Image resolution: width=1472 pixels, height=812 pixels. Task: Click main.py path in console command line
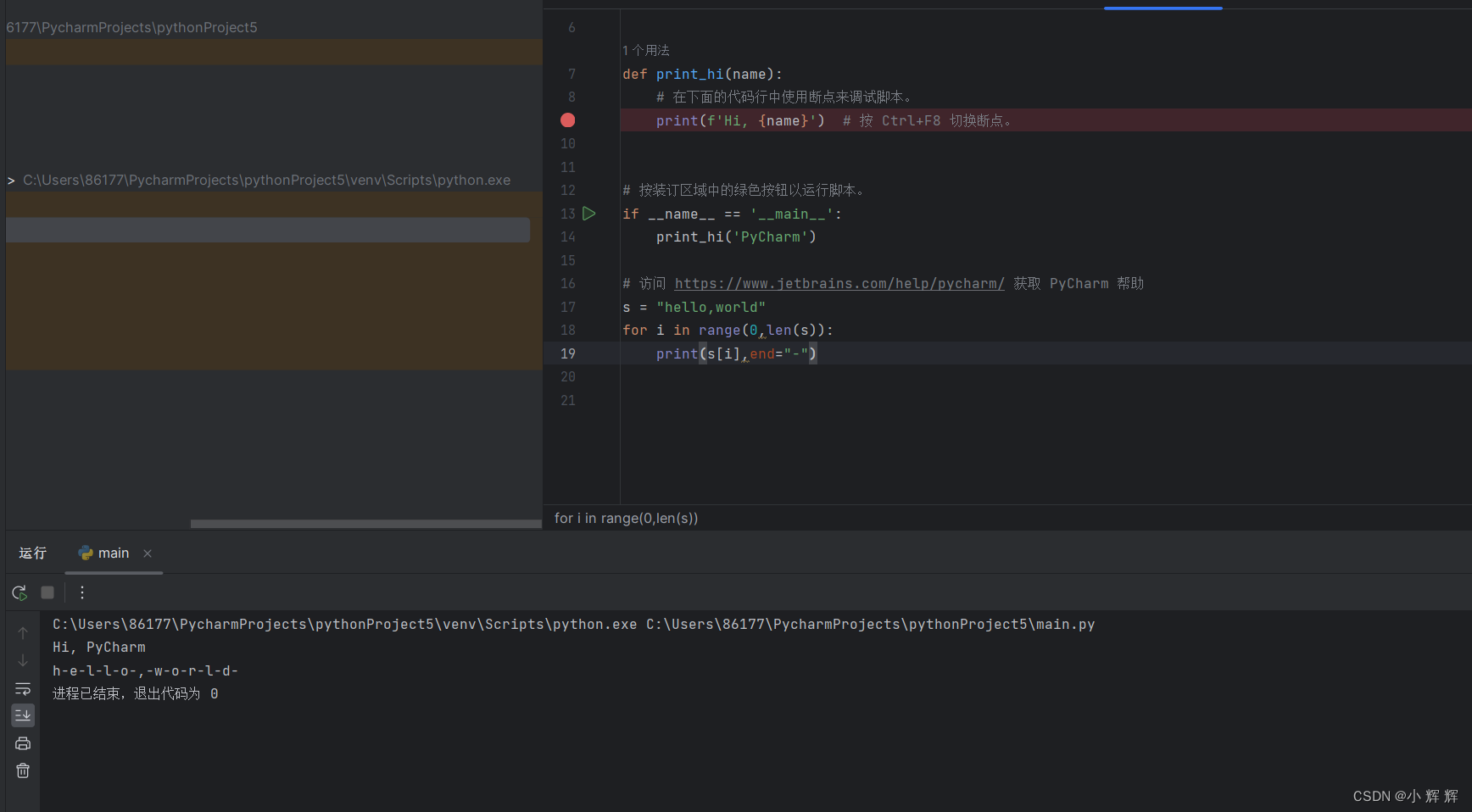pyautogui.click(x=871, y=625)
